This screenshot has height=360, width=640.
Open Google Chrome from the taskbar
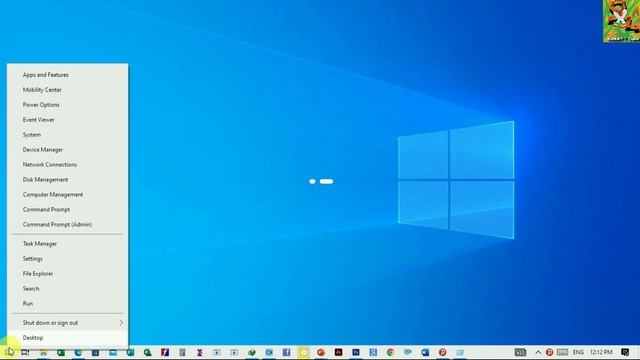[x=391, y=352]
